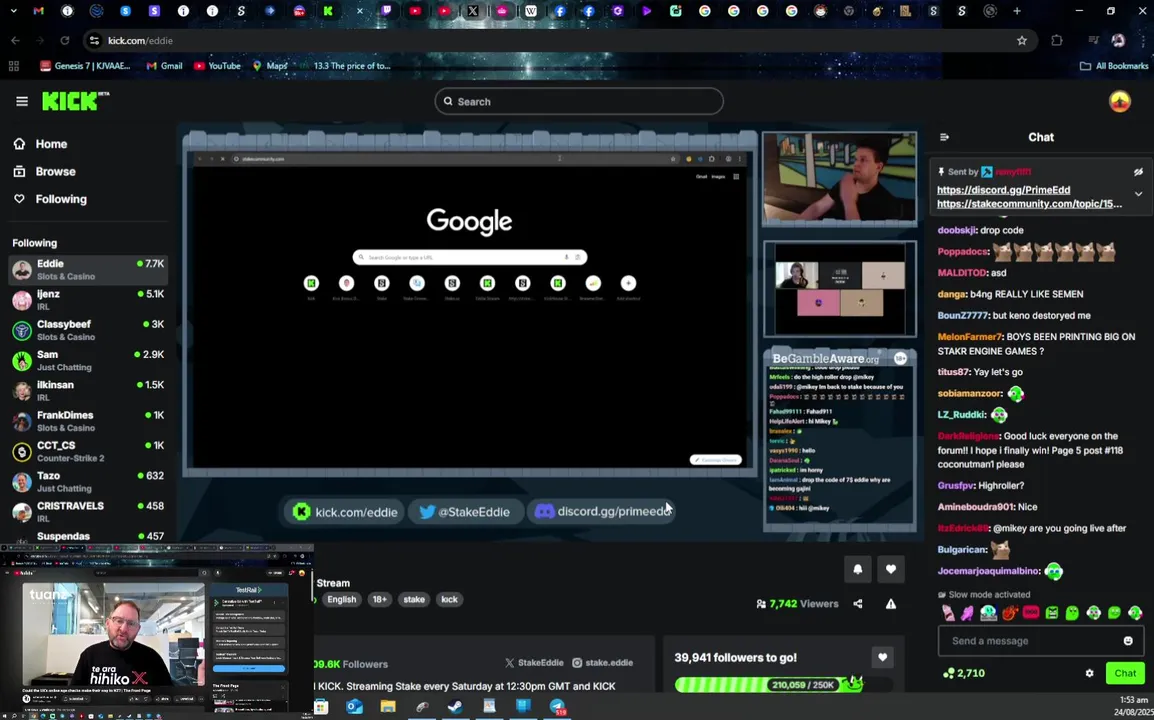Select ilkinsan channel in the Following list
1154x720 pixels.
(88, 390)
